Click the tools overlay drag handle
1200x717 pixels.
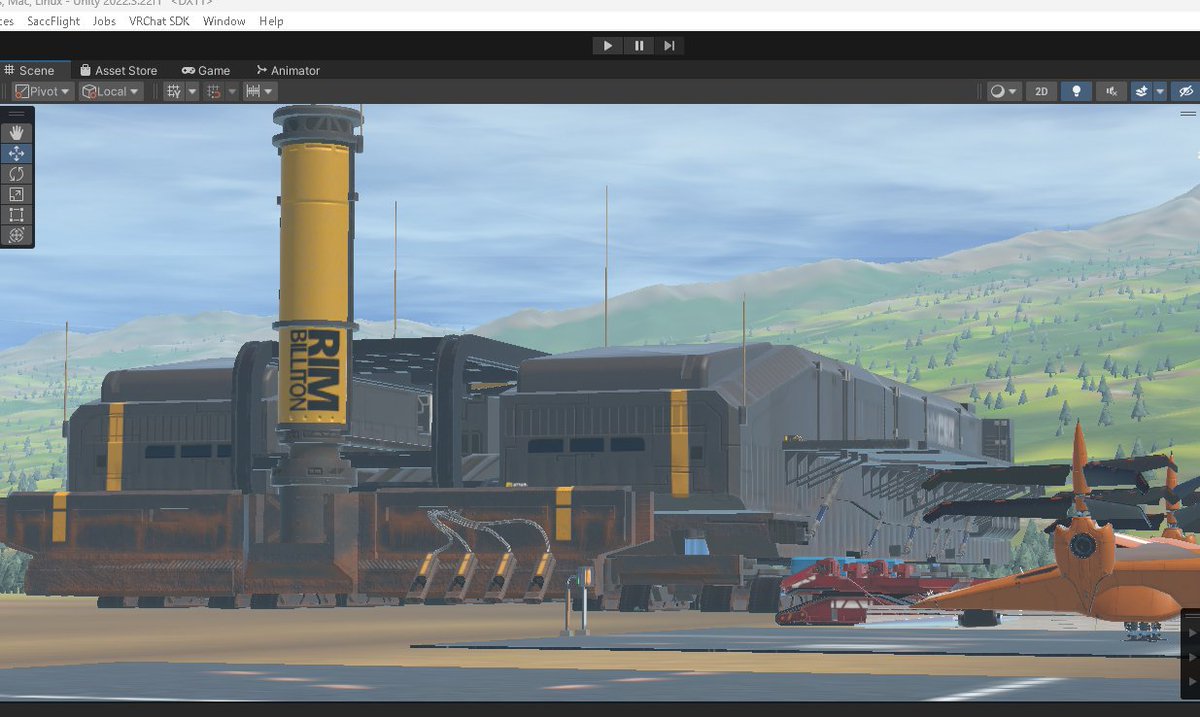click(x=16, y=114)
